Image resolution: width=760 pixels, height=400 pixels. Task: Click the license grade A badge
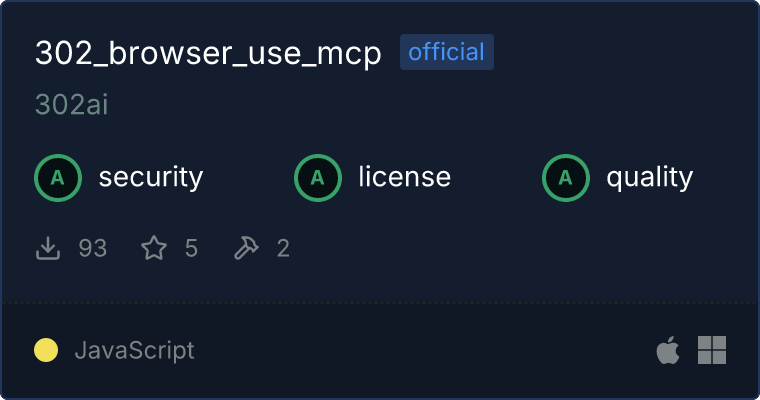pyautogui.click(x=317, y=178)
